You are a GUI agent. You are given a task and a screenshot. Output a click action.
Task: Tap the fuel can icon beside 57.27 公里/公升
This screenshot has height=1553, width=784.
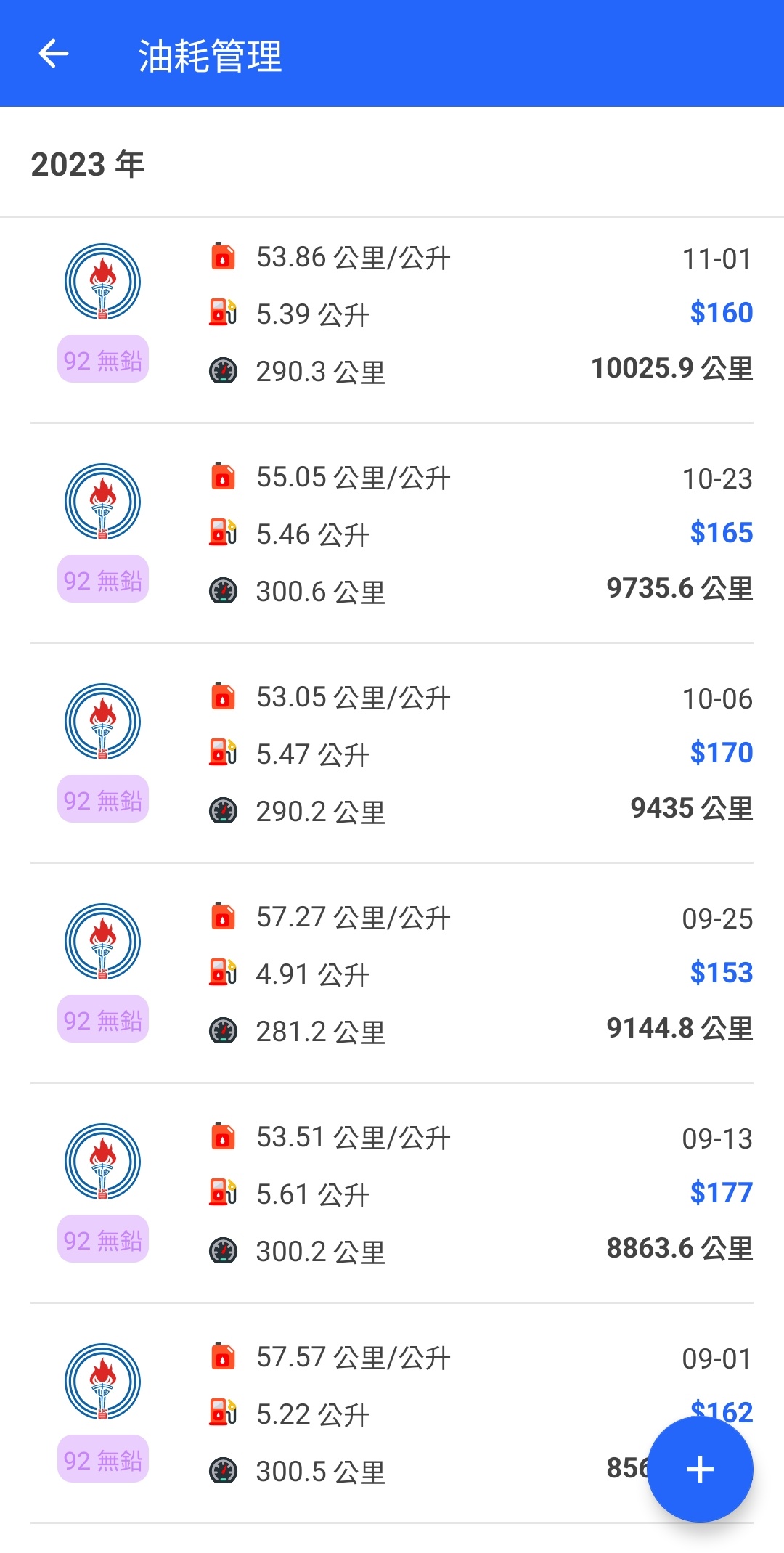[223, 916]
